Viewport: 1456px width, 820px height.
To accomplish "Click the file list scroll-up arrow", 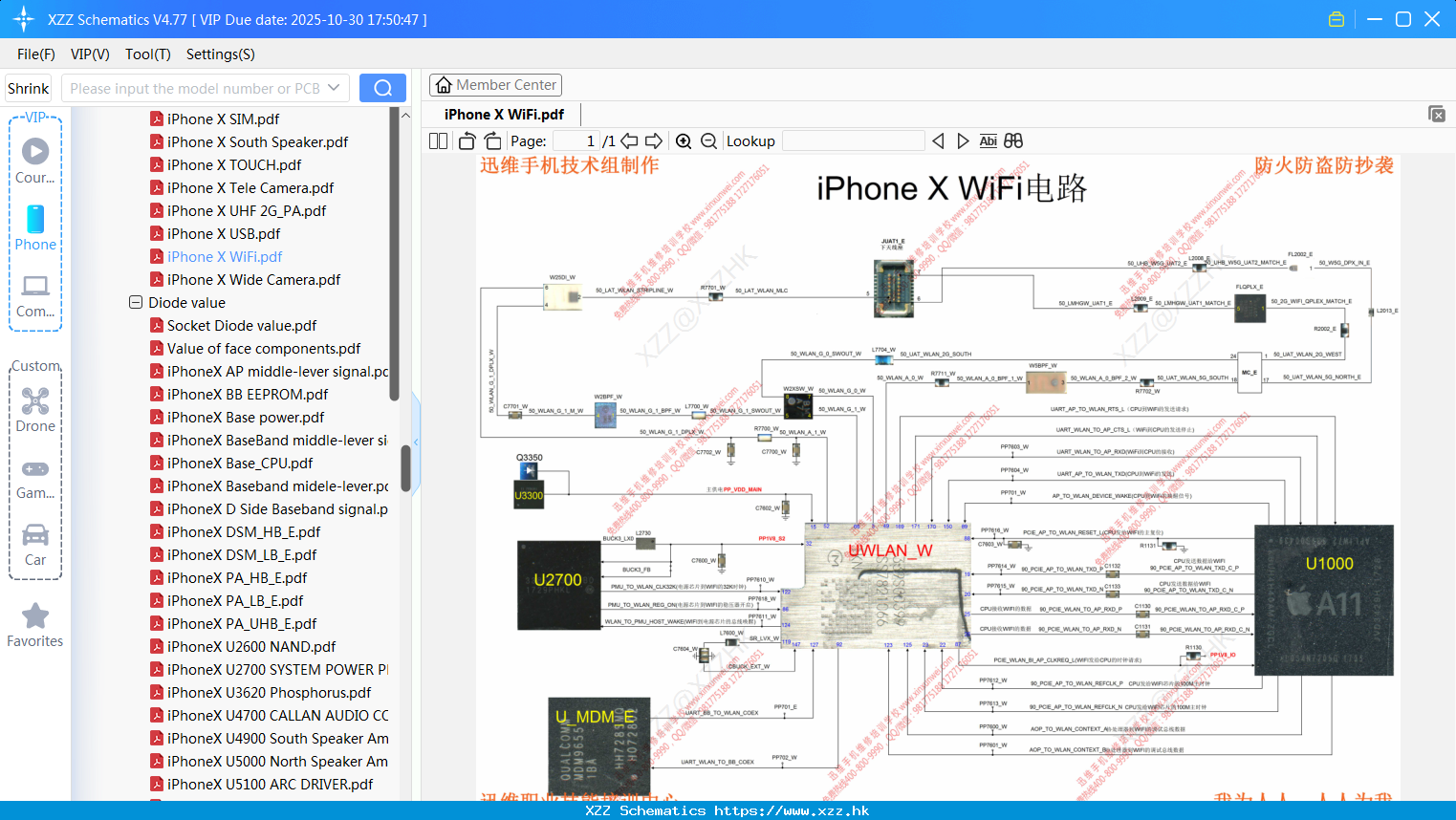I will (x=405, y=115).
